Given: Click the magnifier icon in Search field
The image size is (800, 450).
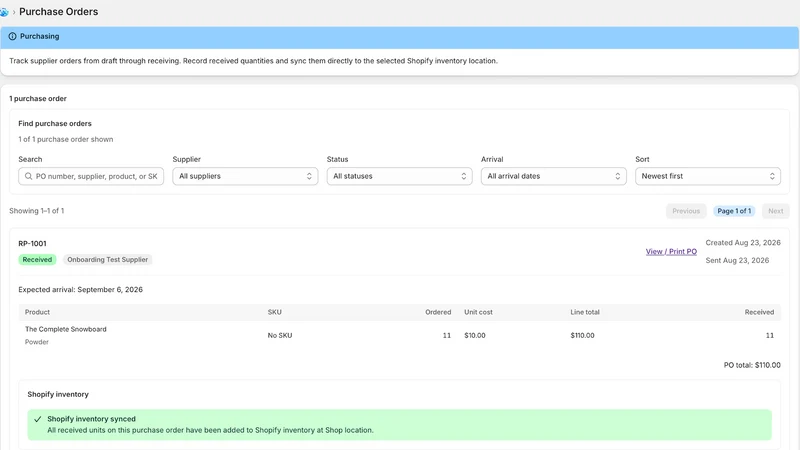Looking at the screenshot, I should tap(29, 176).
